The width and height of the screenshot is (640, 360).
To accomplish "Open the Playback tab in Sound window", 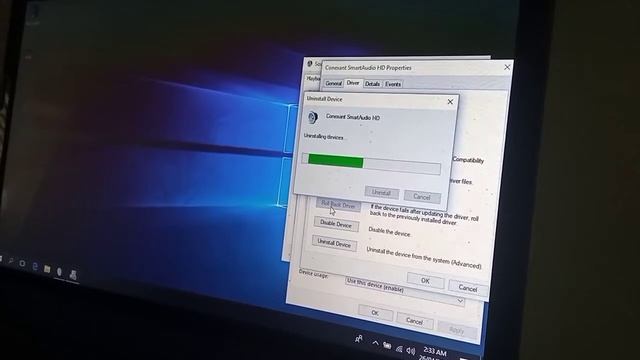I will [x=313, y=78].
